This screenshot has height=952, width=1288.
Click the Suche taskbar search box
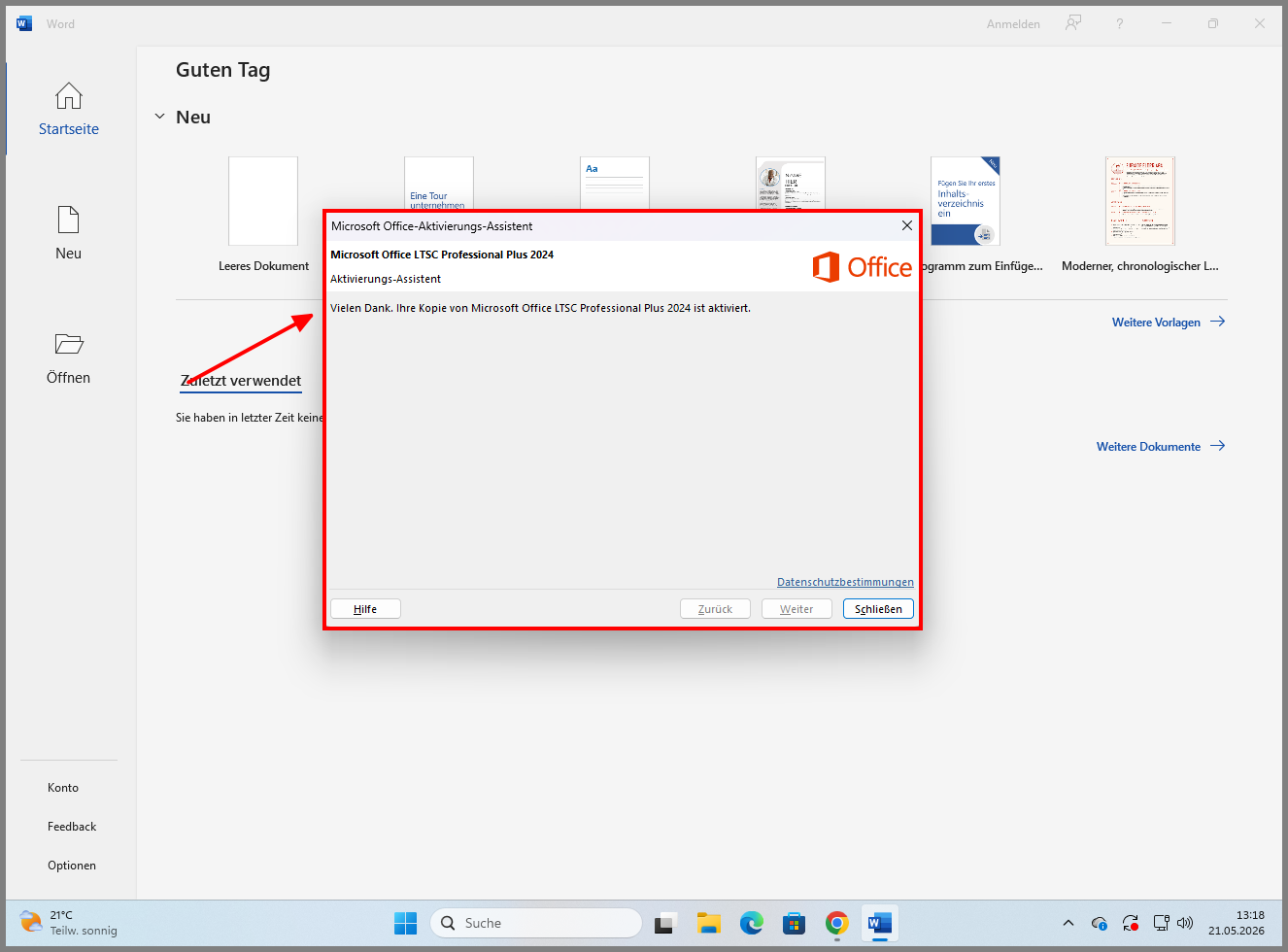click(x=536, y=923)
